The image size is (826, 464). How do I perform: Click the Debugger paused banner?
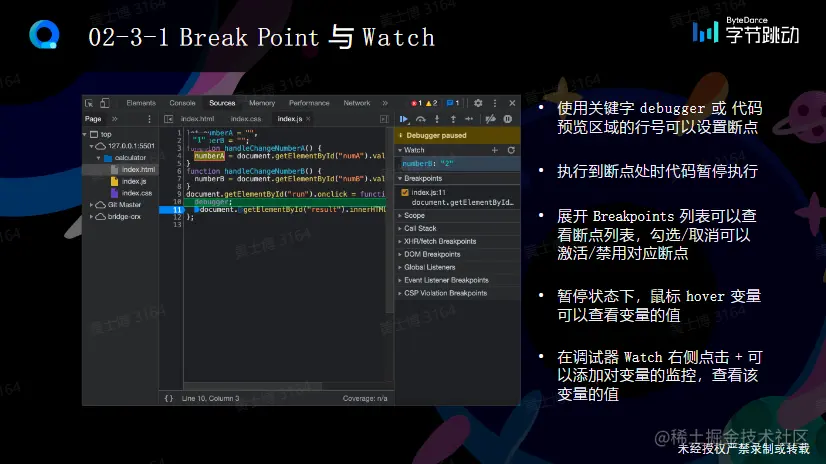click(x=457, y=135)
